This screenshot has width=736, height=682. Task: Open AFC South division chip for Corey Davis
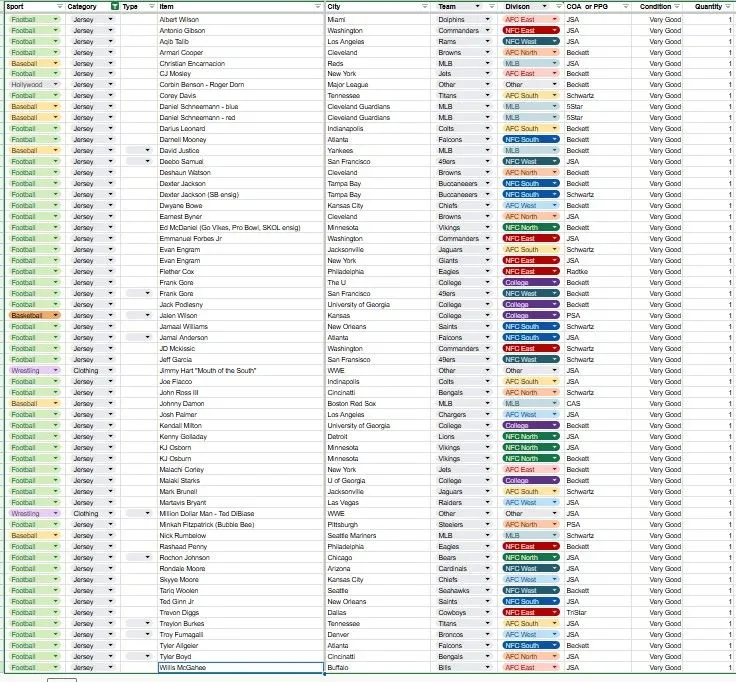(531, 95)
